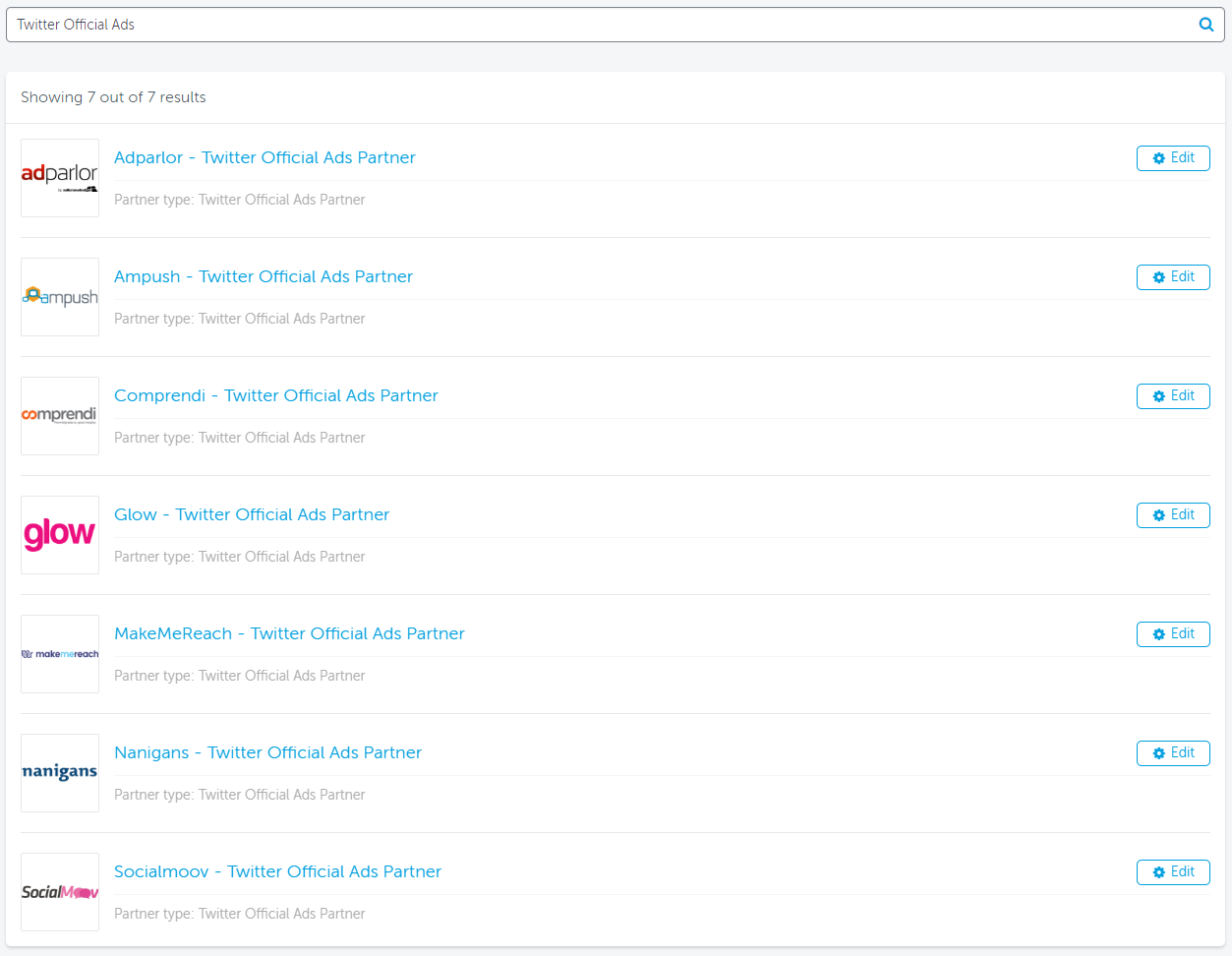Viewport: 1232px width, 956px height.
Task: Open the Glow logo thumbnail
Action: 60,535
